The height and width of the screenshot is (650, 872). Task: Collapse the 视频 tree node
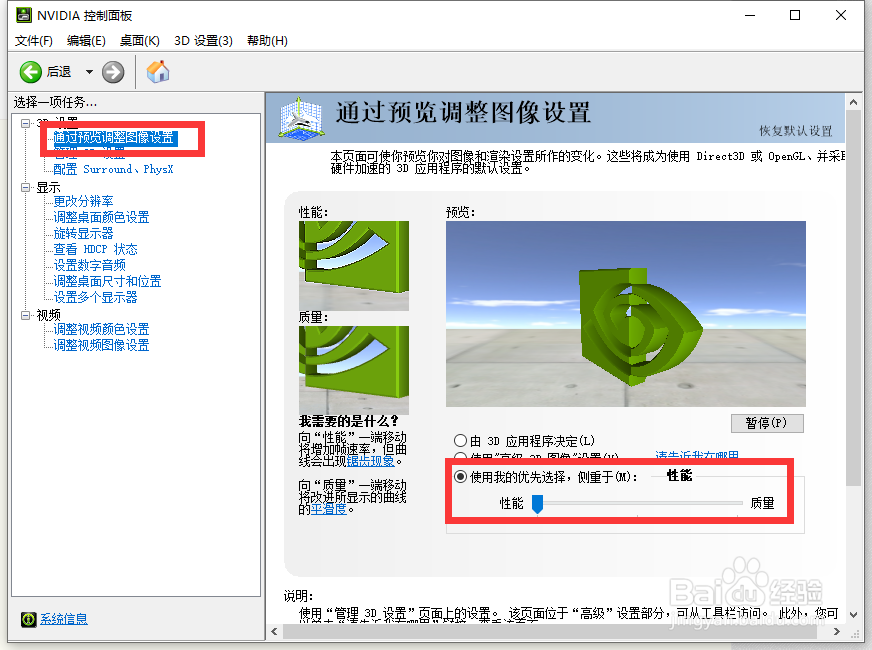[26, 315]
